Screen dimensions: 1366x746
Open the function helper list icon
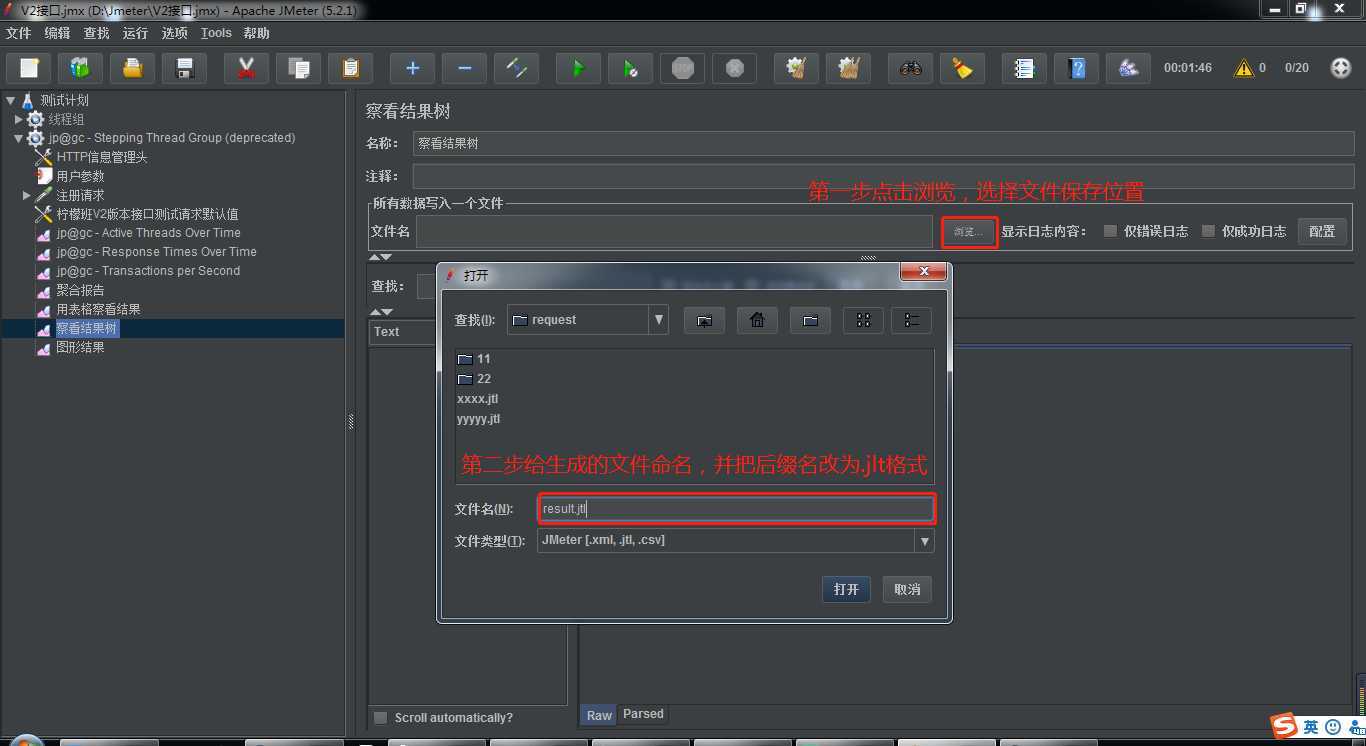point(1023,68)
